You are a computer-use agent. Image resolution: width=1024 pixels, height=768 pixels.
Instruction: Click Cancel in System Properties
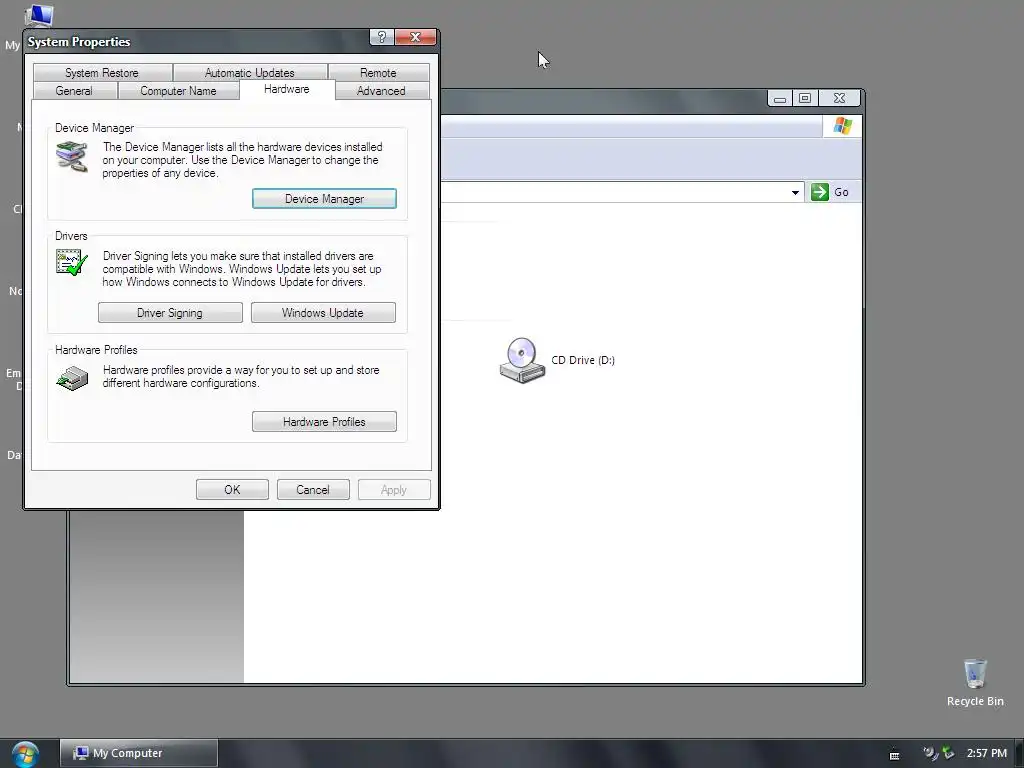click(313, 490)
